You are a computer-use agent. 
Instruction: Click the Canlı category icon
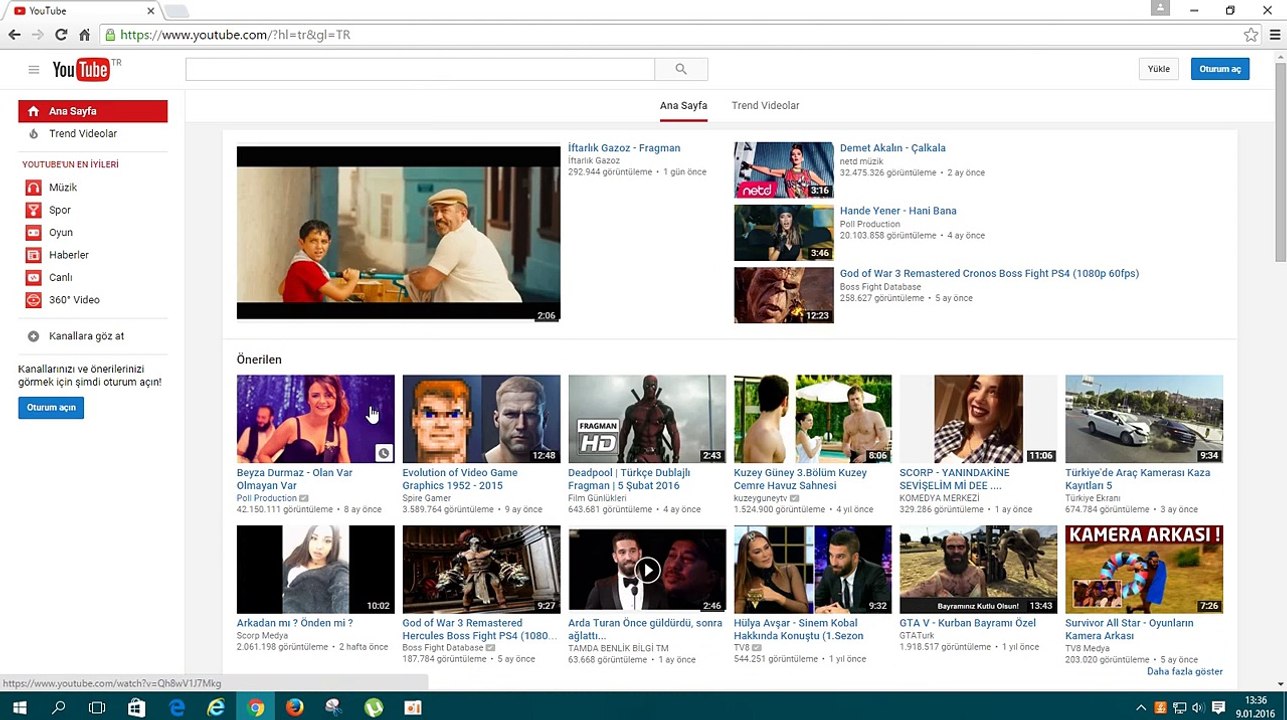[x=33, y=277]
